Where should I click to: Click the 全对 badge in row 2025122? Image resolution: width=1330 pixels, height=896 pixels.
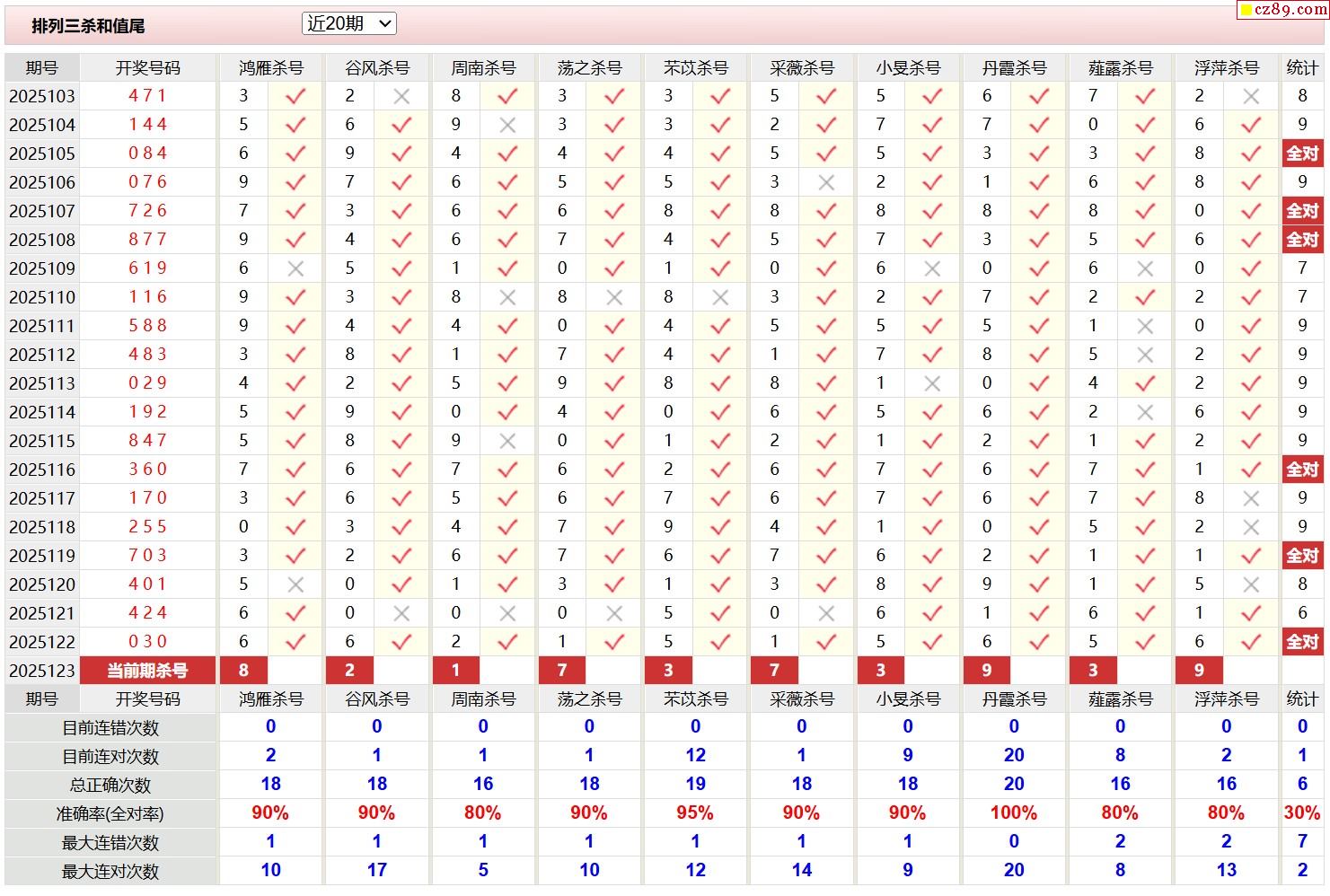(x=1302, y=642)
